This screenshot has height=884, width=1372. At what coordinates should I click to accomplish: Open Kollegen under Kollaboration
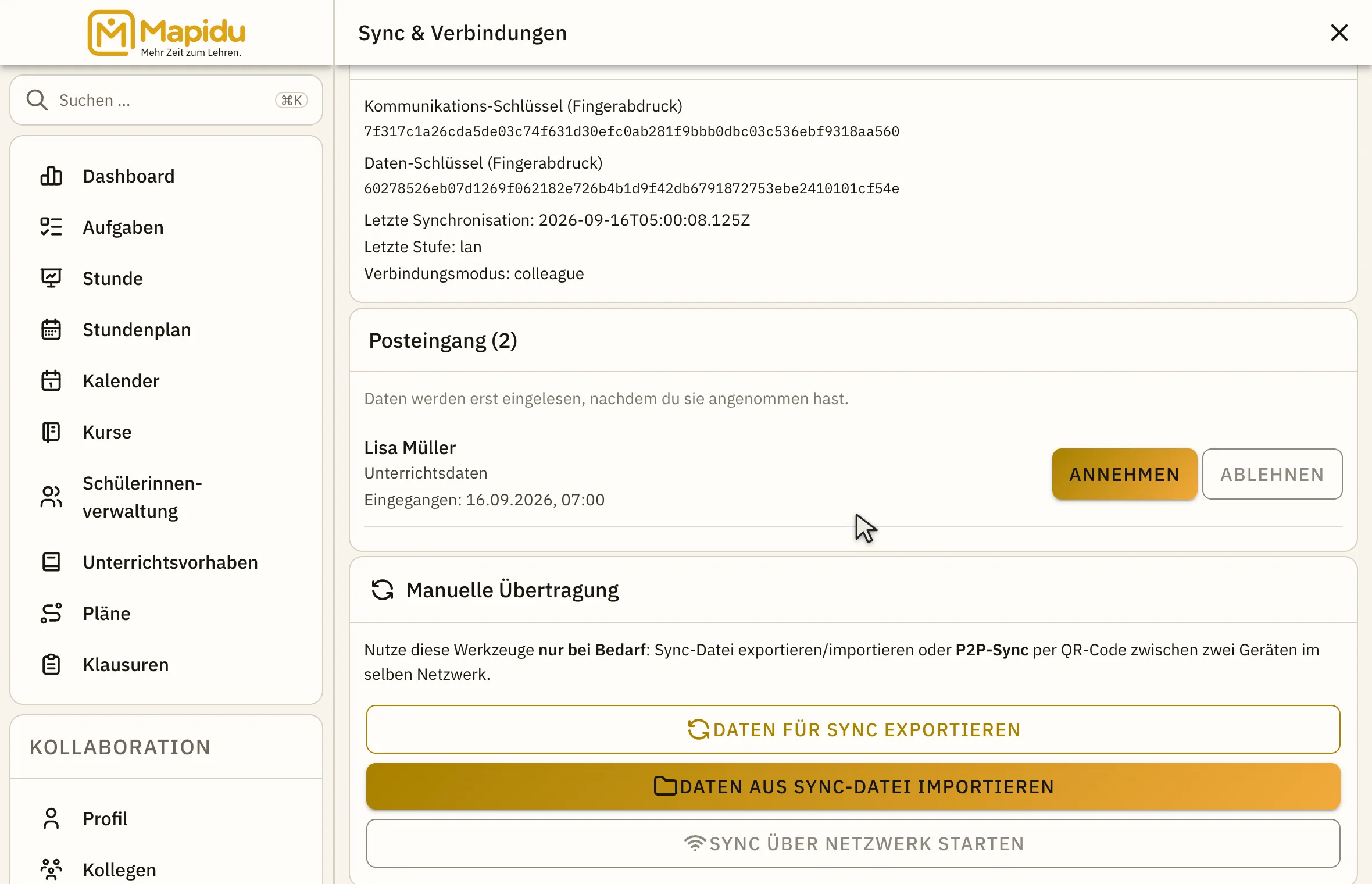(x=166, y=869)
